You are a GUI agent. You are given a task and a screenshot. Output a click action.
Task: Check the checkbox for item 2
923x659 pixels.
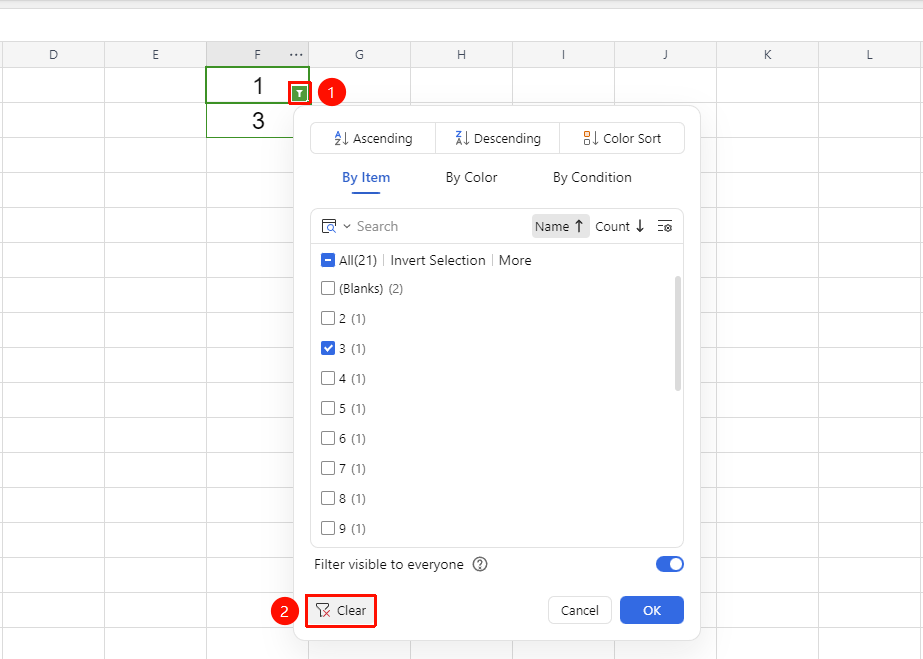(x=328, y=318)
